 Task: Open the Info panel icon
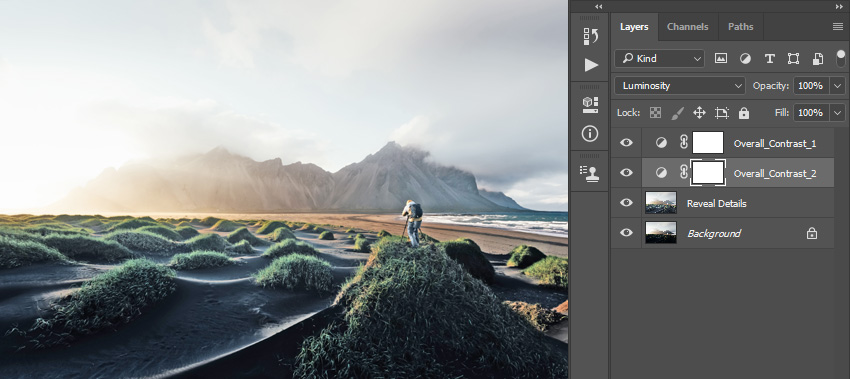pyautogui.click(x=590, y=133)
